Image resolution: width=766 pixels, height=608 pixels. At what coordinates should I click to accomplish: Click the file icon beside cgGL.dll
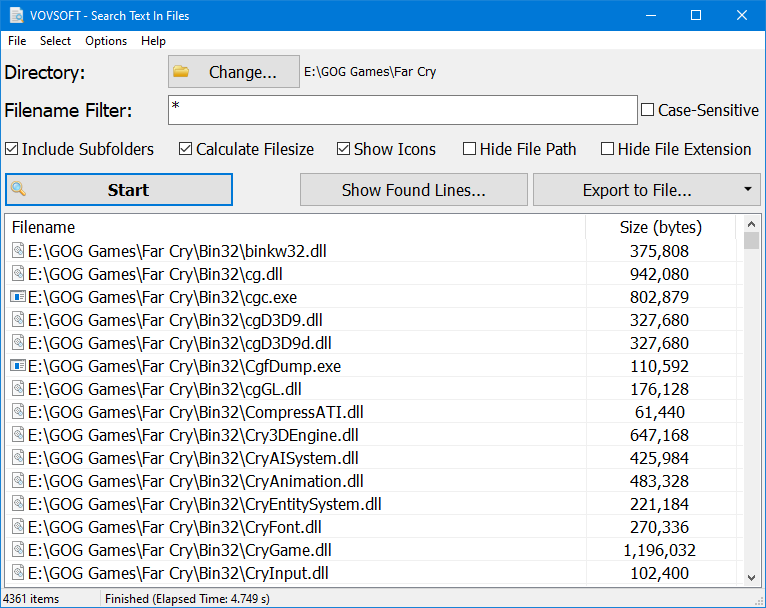coord(18,388)
